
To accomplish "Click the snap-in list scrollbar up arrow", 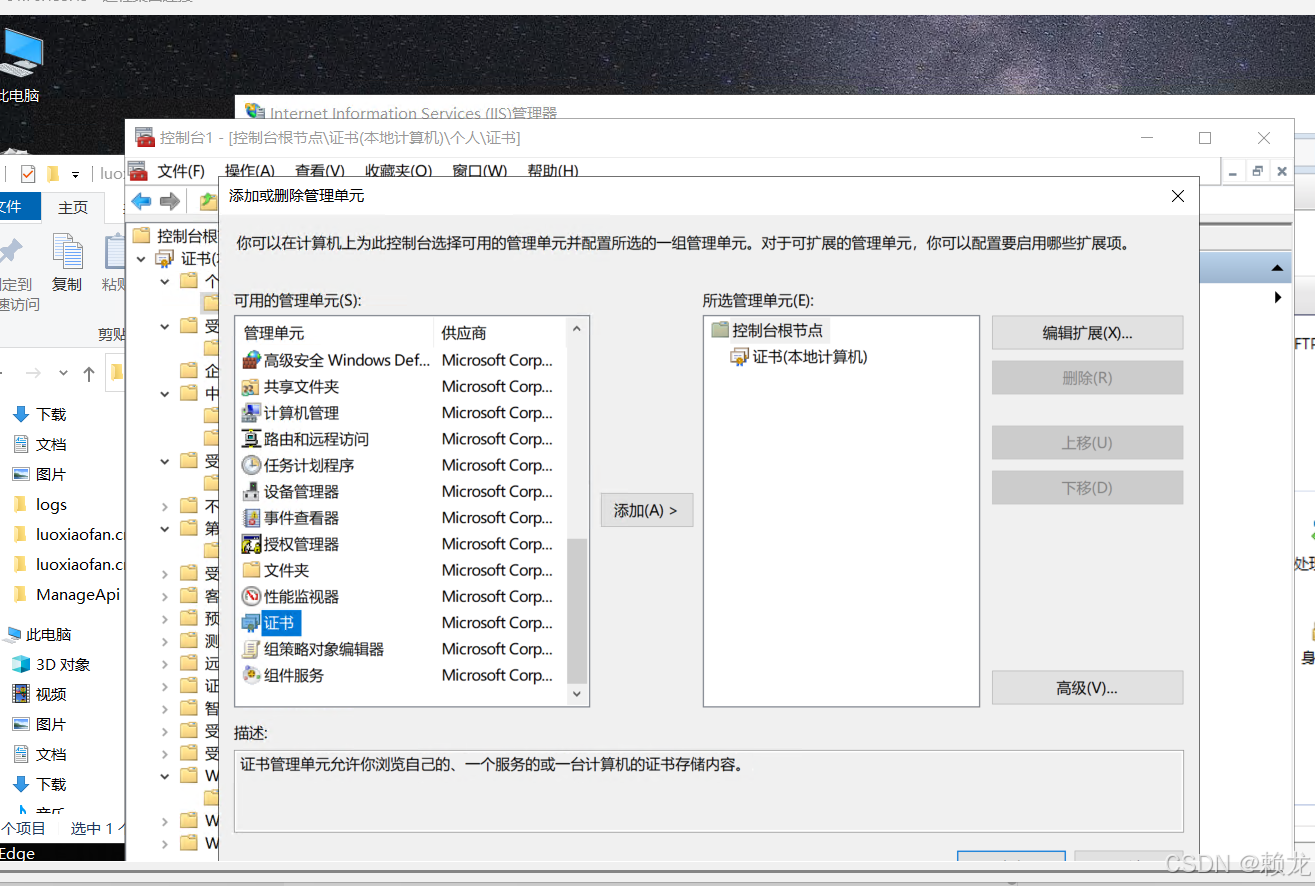I will (577, 328).
